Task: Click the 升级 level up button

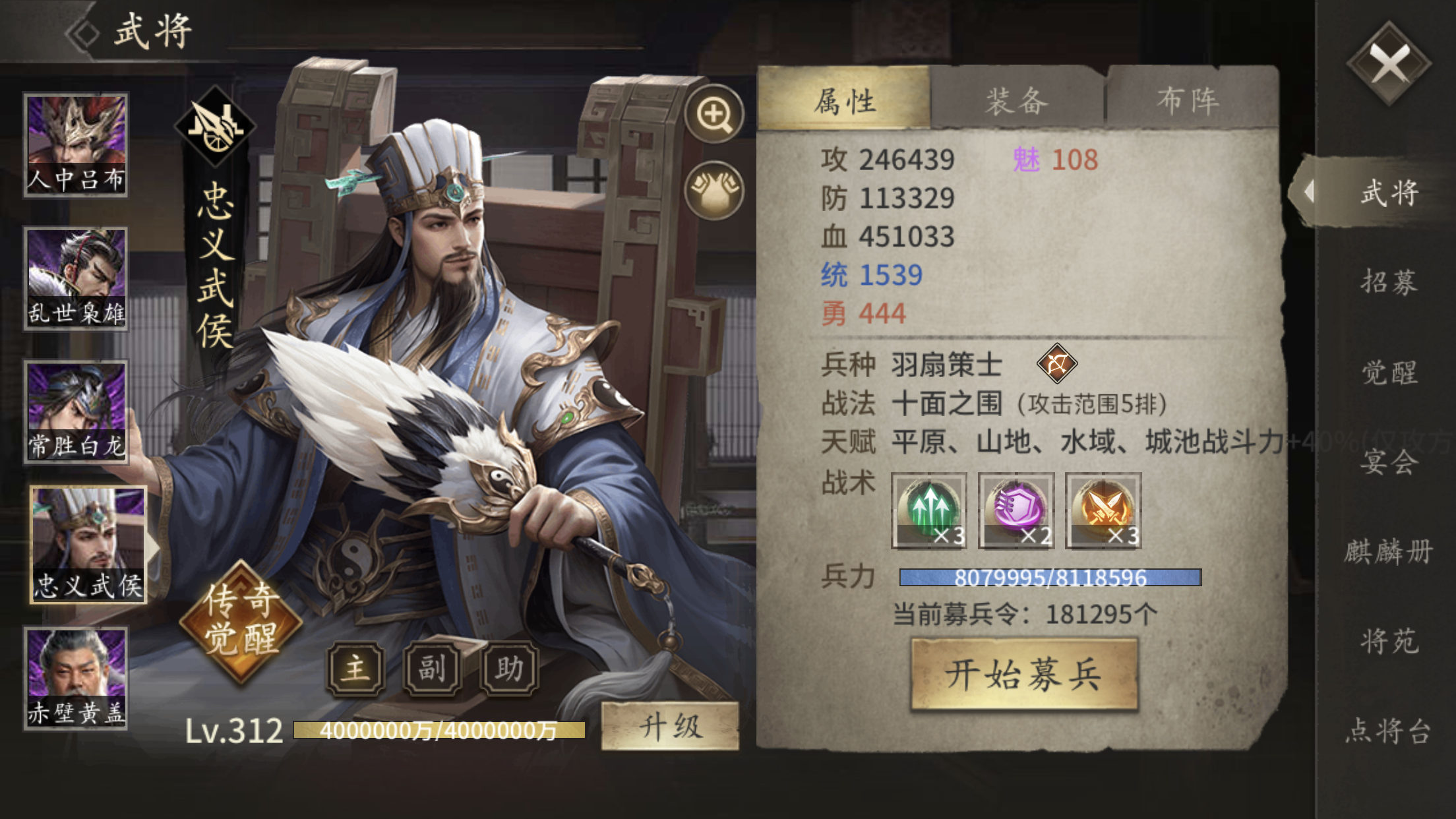Action: coord(670,727)
